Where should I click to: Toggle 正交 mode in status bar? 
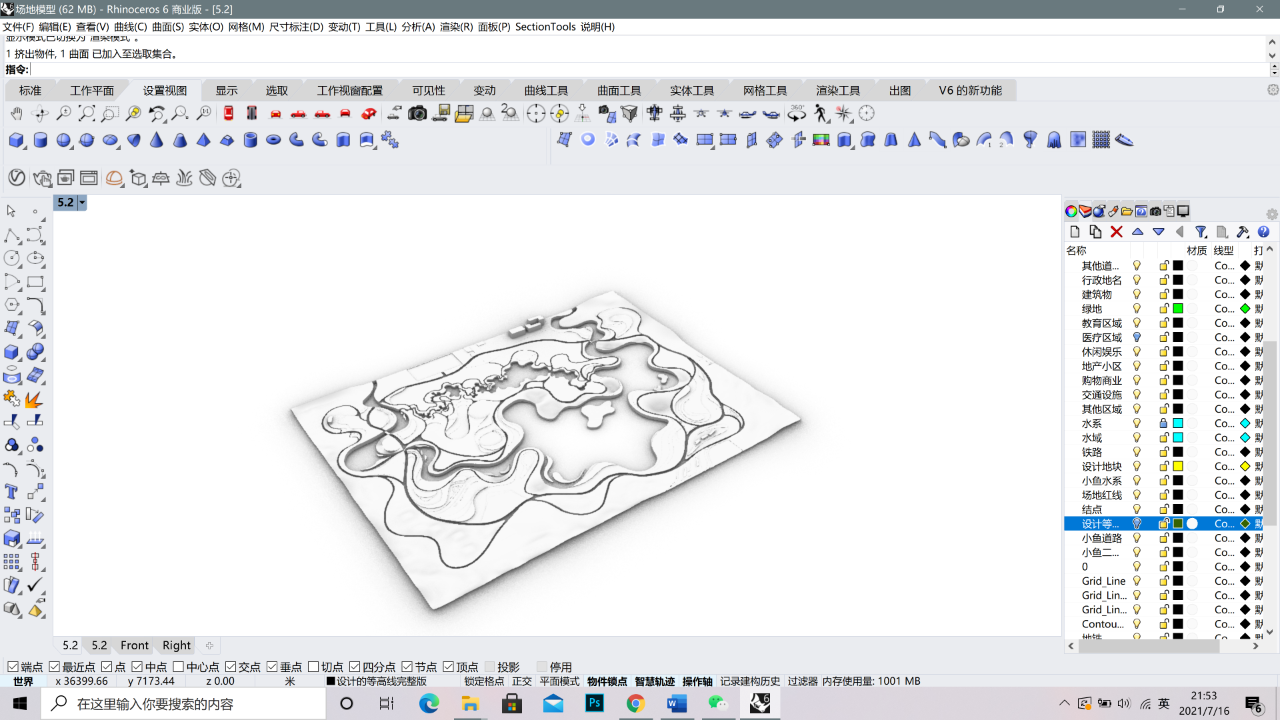click(522, 681)
